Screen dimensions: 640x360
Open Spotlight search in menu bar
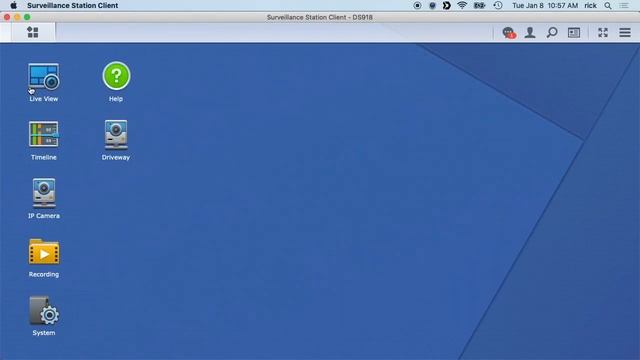[x=608, y=5]
